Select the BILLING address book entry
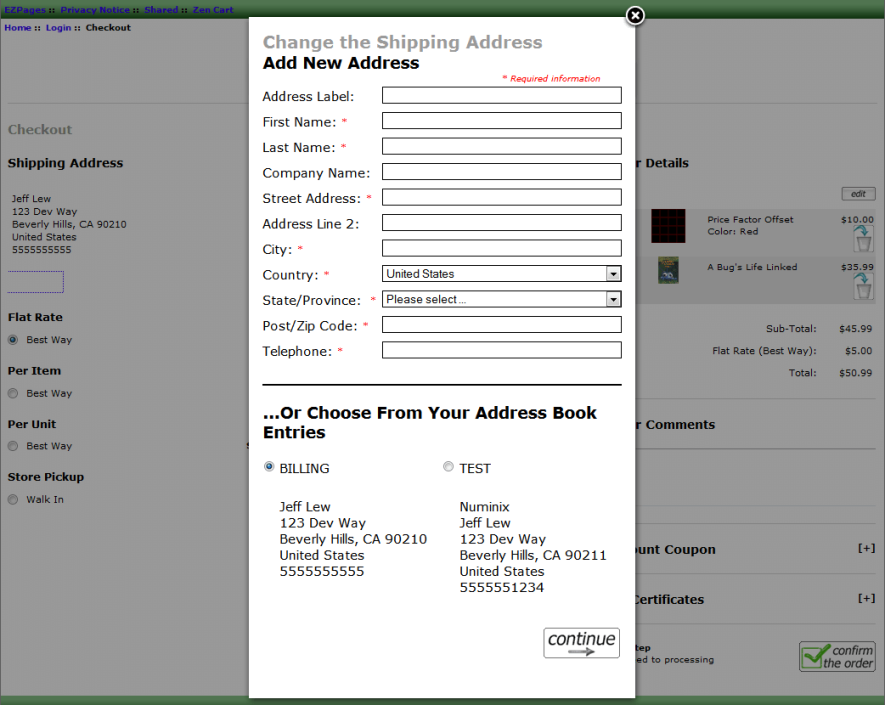 (268, 466)
